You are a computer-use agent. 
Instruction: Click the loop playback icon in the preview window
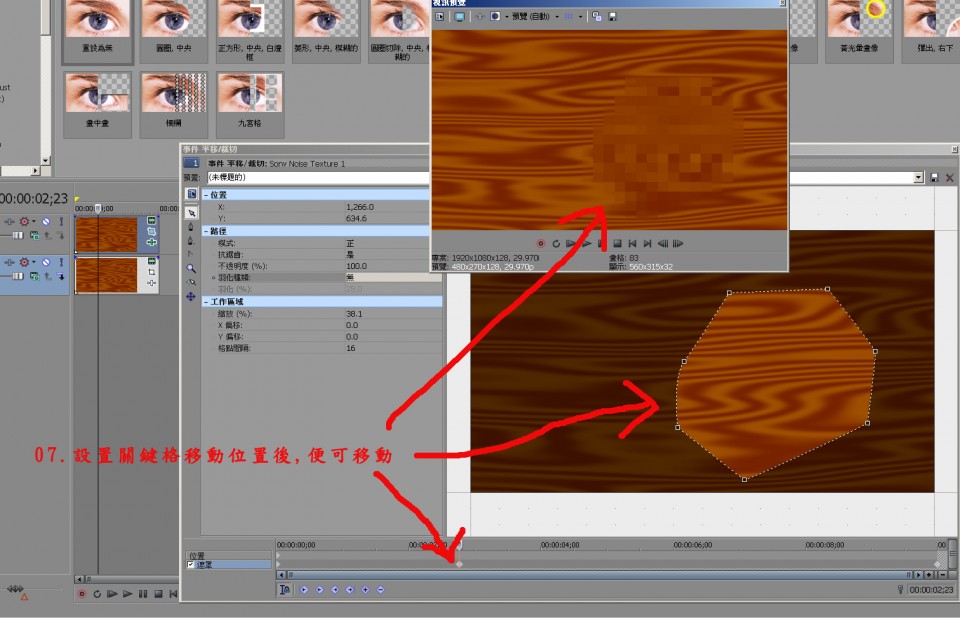click(x=556, y=243)
